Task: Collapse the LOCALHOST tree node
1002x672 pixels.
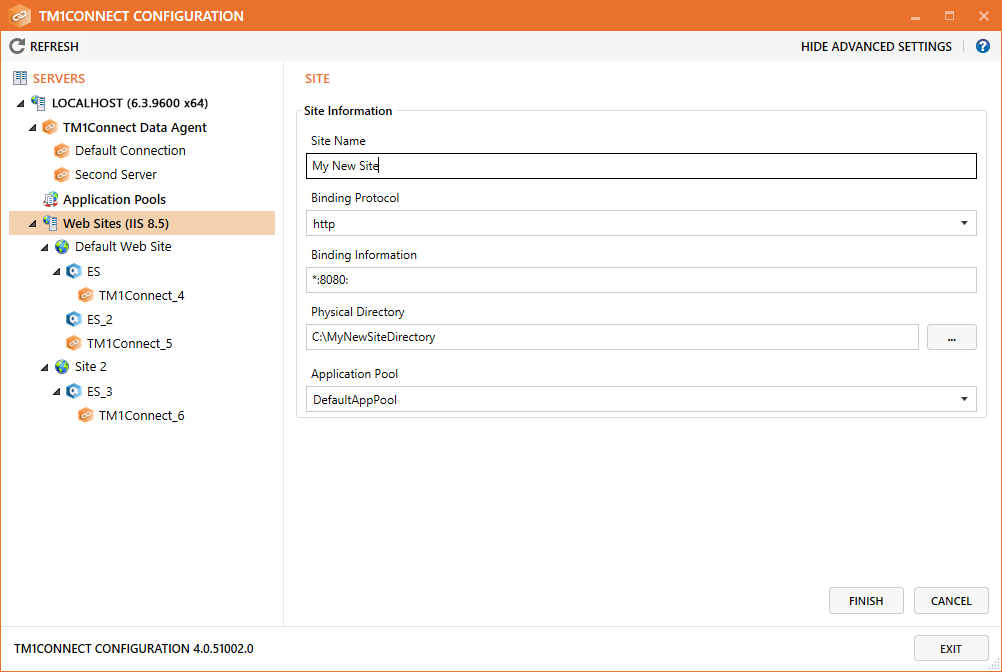Action: 20,103
